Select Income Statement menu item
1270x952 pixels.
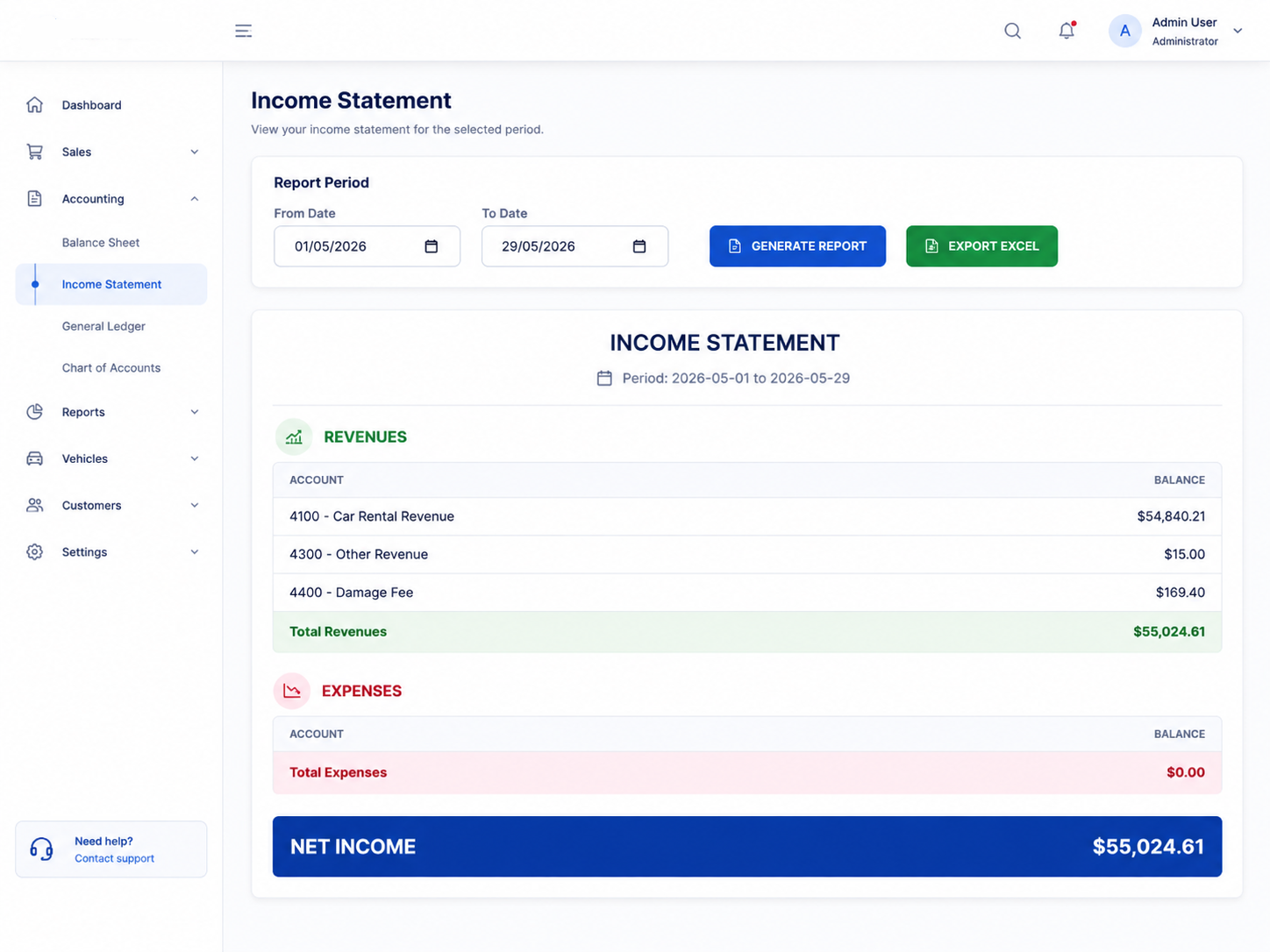click(x=111, y=284)
